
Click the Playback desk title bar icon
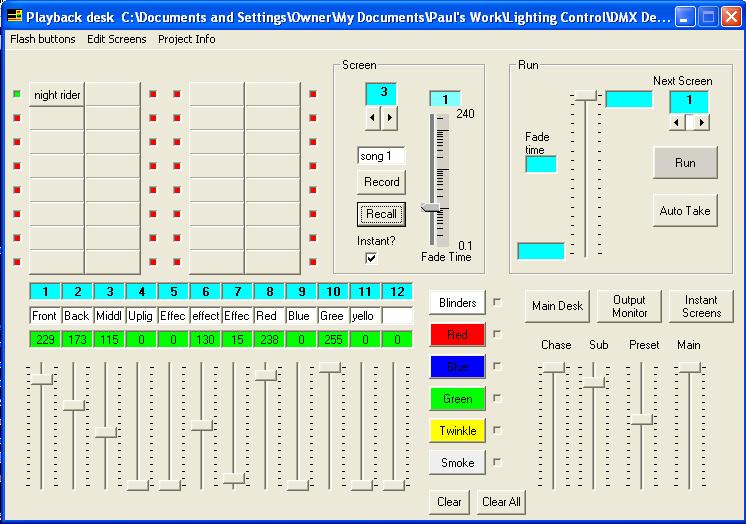click(14, 17)
